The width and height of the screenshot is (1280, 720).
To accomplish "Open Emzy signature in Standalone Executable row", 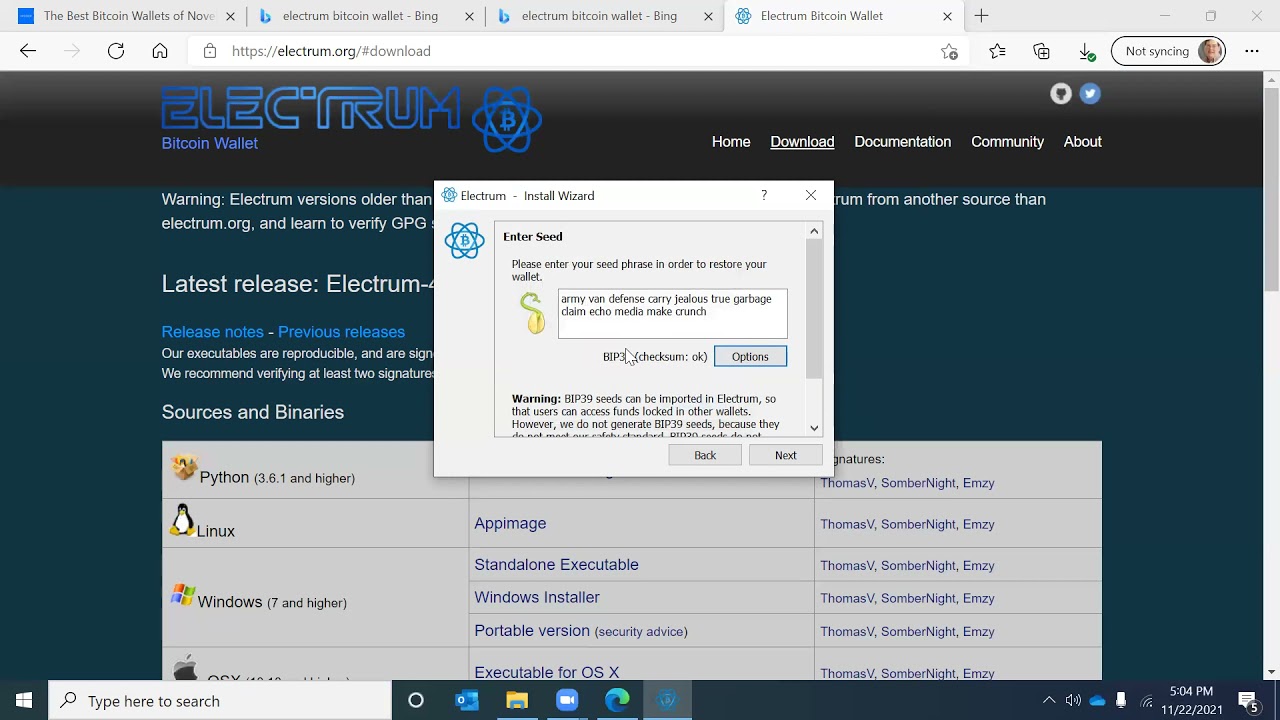I will coord(978,565).
